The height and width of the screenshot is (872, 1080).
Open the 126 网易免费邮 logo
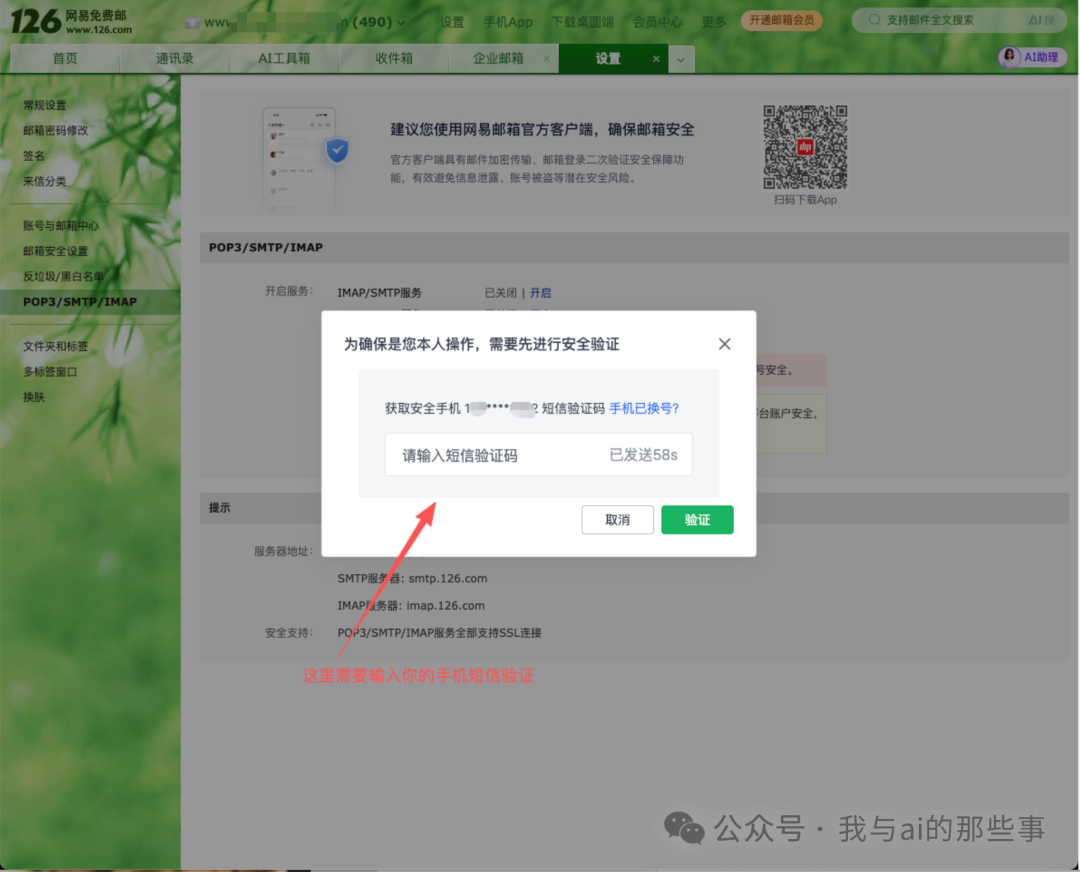click(71, 22)
